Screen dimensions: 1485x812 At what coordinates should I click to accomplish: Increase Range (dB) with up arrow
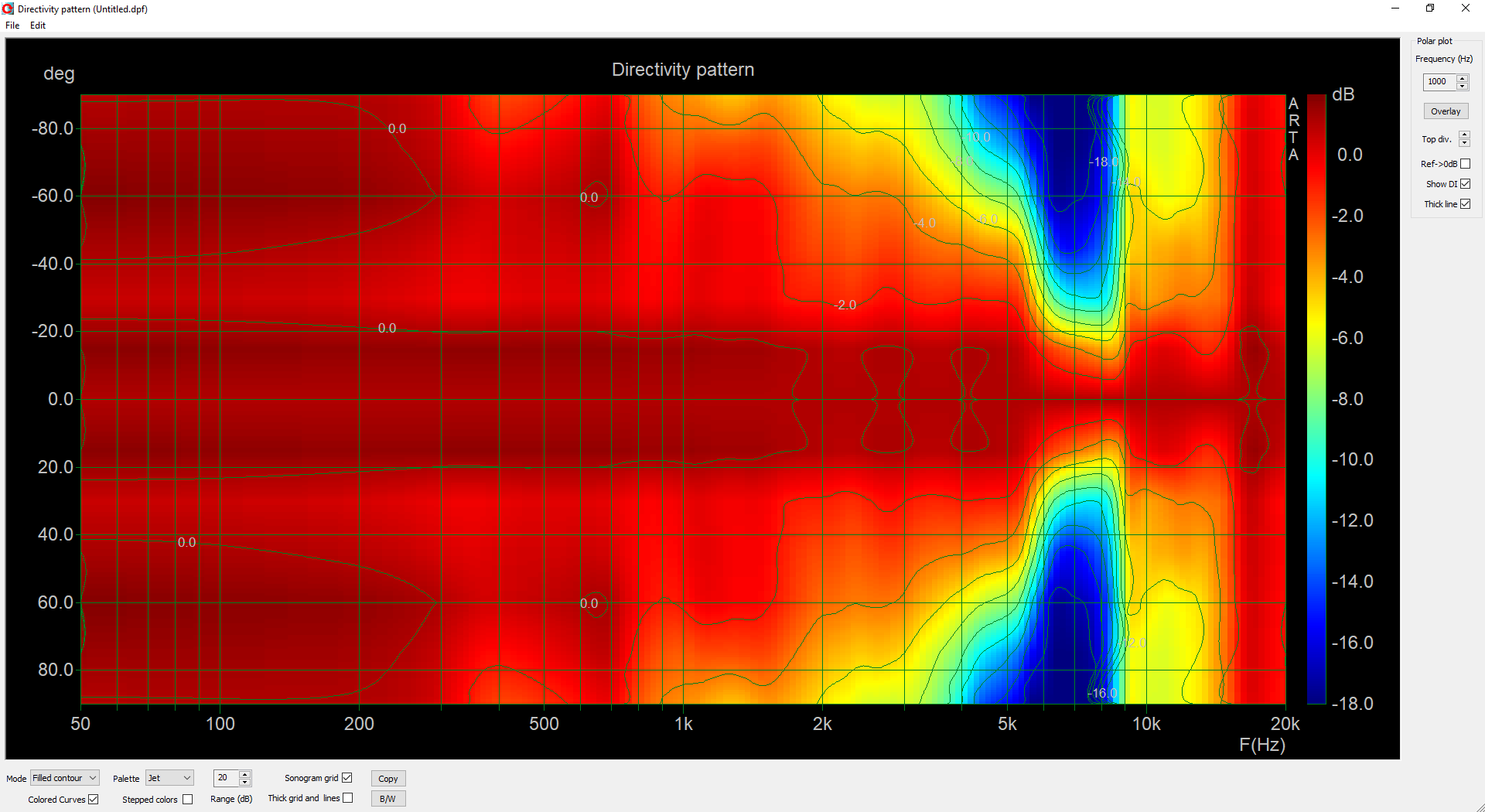[x=245, y=774]
